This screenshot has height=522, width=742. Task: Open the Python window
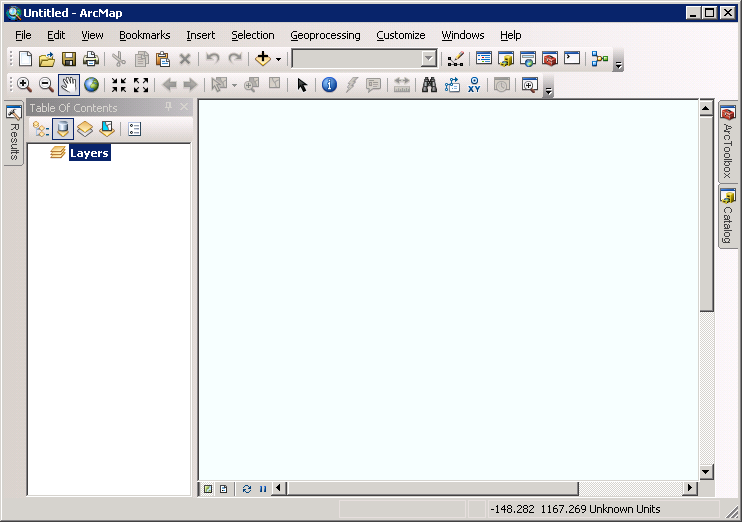tap(572, 59)
